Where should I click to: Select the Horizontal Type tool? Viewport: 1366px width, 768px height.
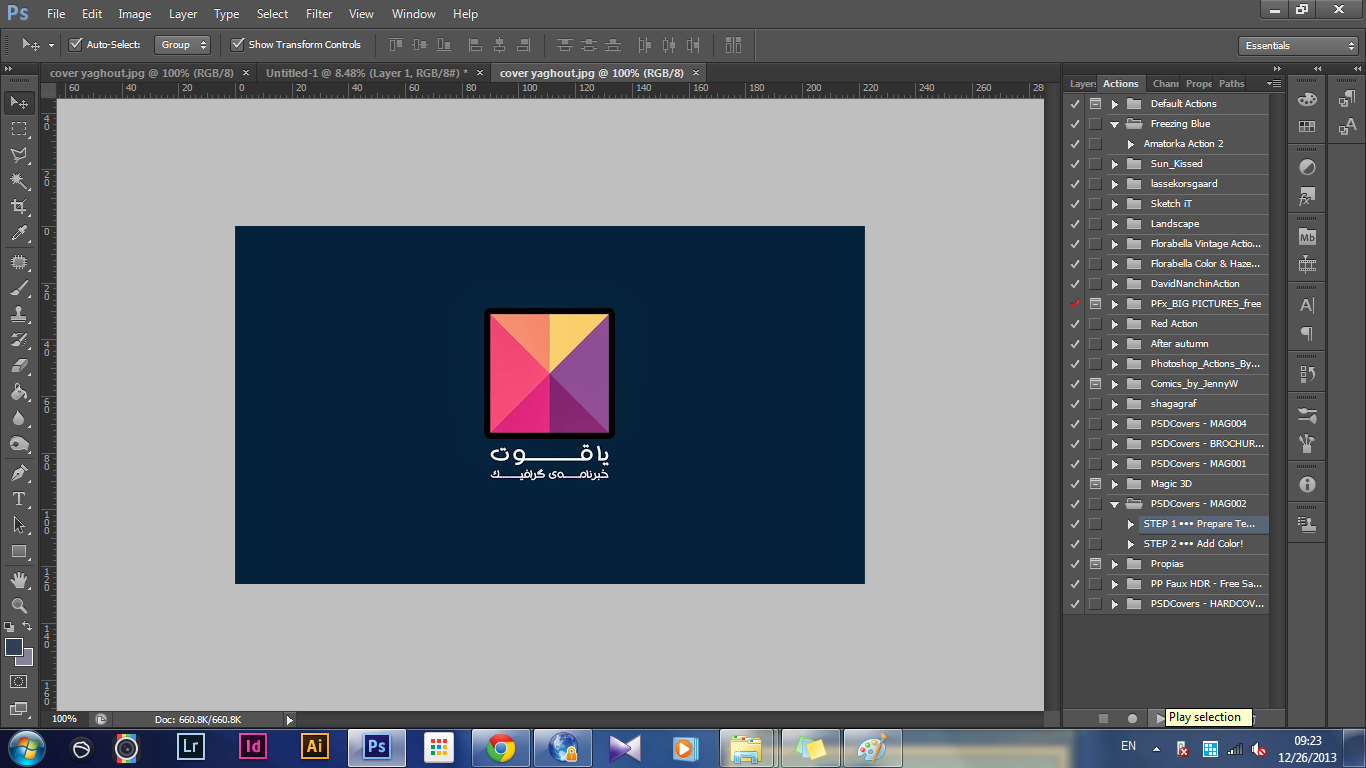pos(18,498)
